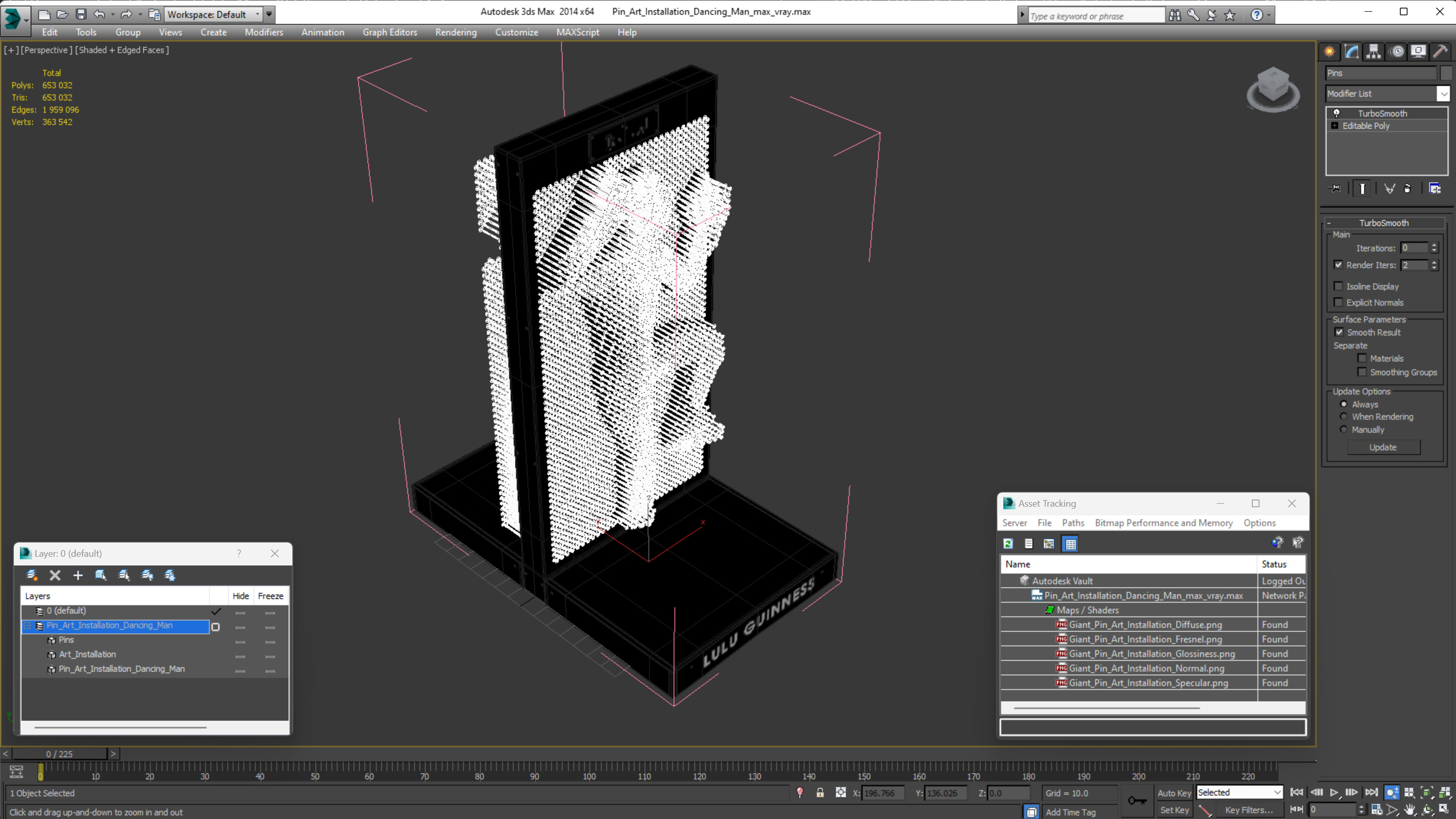Open the Paths menu in Asset Tracking
1456x819 pixels.
[1073, 523]
